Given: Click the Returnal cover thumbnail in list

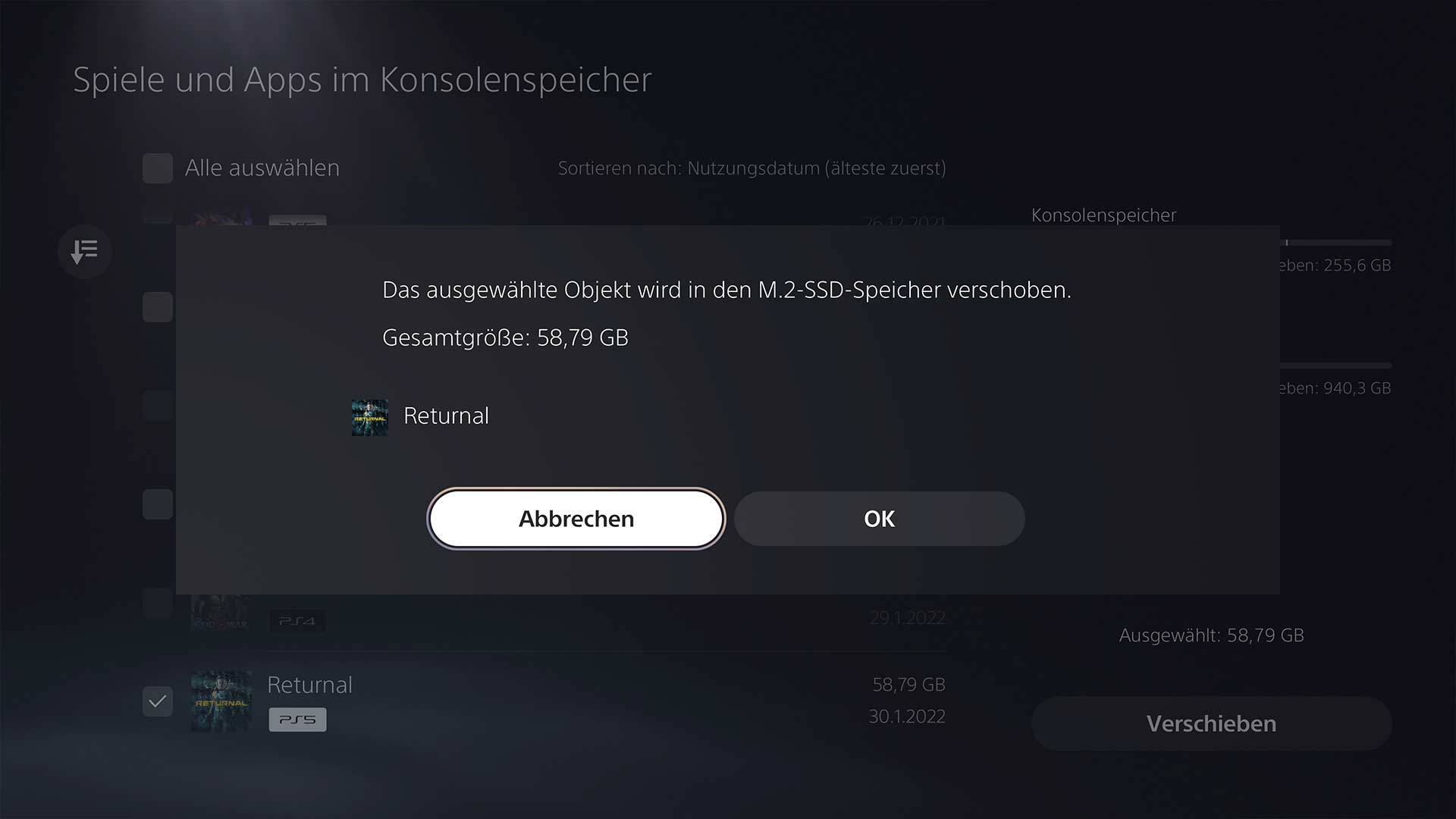Looking at the screenshot, I should click(x=221, y=701).
